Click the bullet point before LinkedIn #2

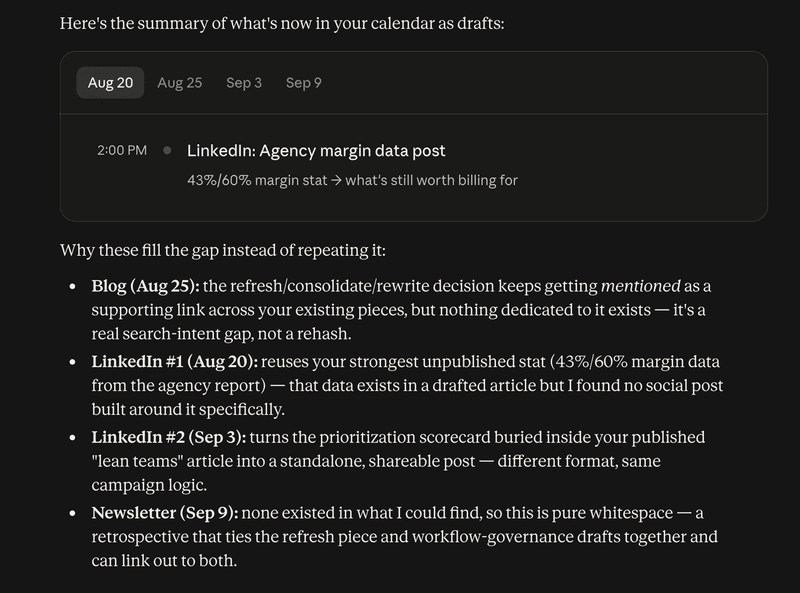coord(72,437)
